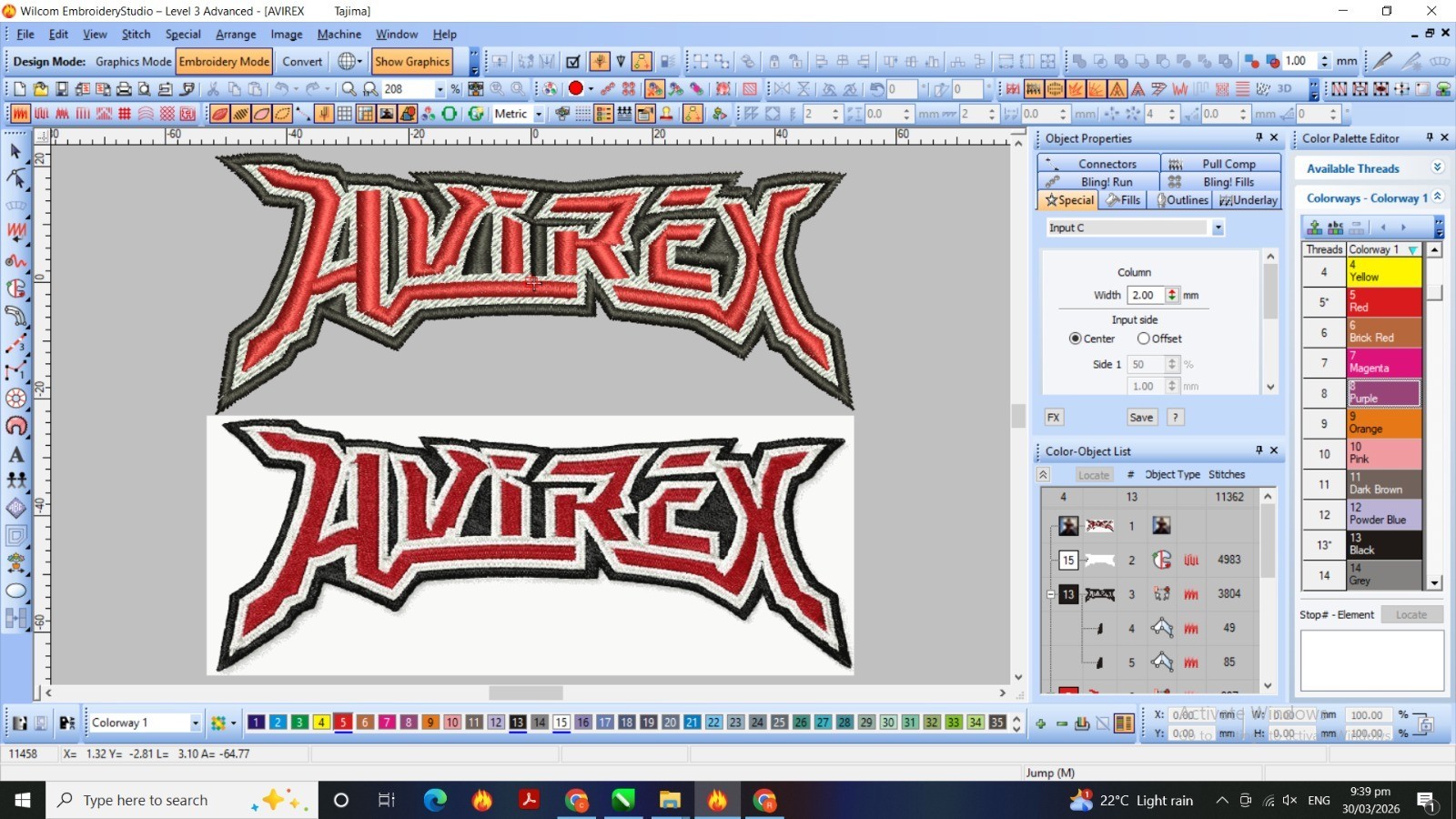Viewport: 1456px width, 819px height.
Task: Select the Offset input side radio button
Action: 1143,339
